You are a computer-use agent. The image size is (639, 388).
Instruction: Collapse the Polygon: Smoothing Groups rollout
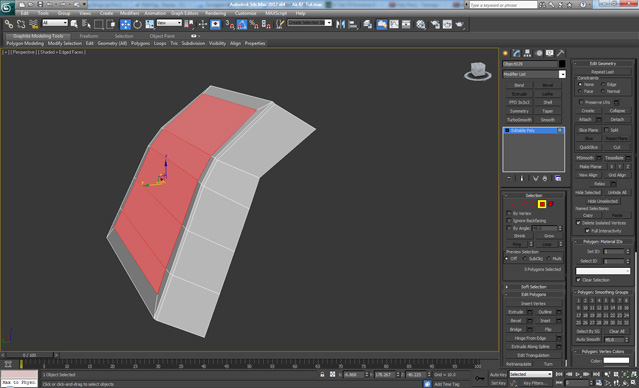(x=603, y=292)
